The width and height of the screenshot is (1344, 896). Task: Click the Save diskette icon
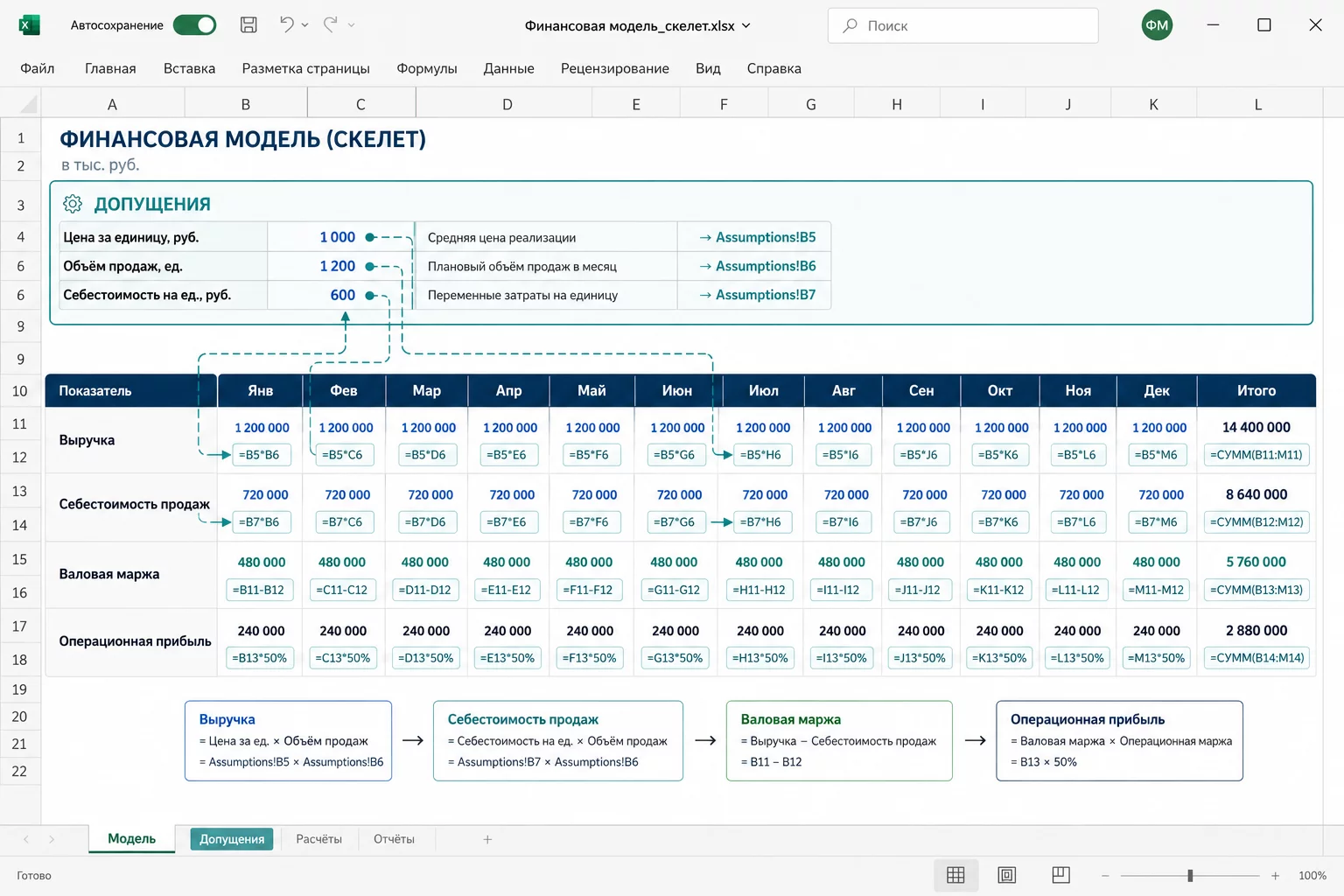(x=248, y=24)
